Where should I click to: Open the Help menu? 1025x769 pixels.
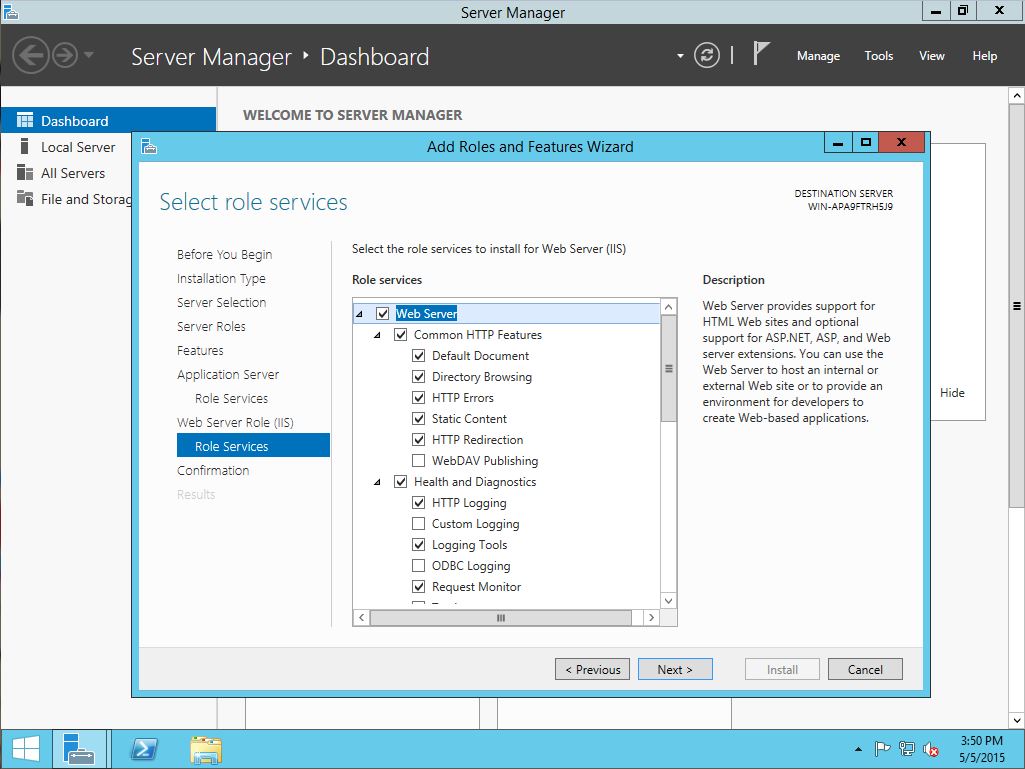[x=984, y=56]
